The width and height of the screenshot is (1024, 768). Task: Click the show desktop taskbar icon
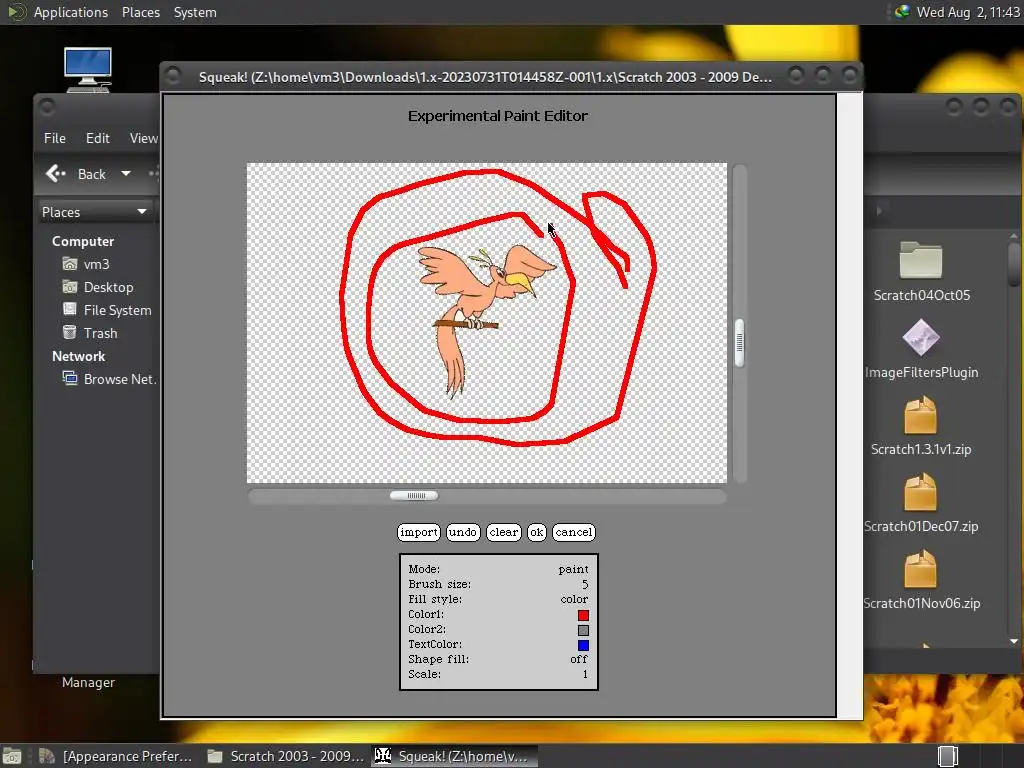point(12,756)
